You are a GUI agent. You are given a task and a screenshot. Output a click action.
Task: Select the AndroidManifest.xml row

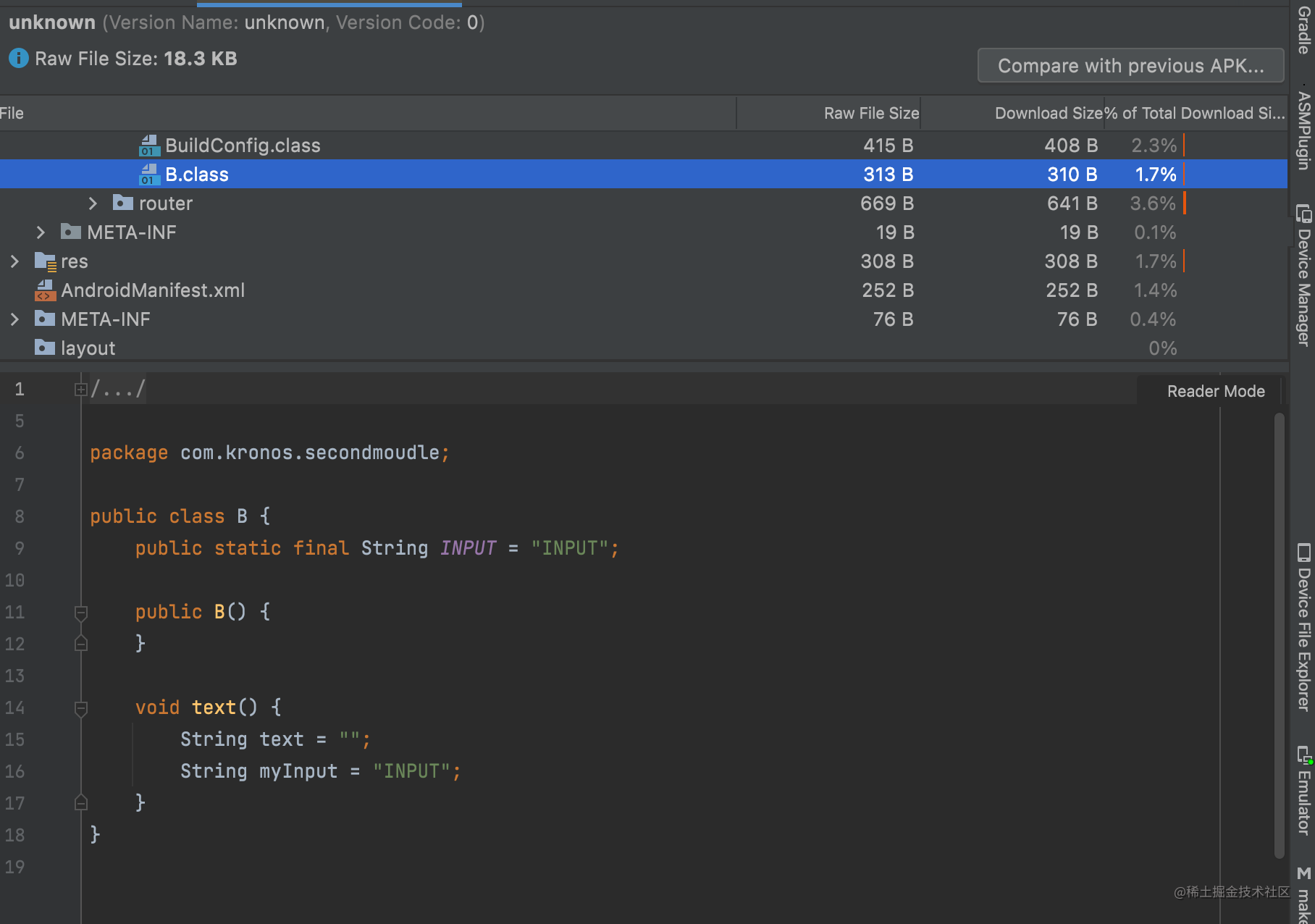click(644, 290)
